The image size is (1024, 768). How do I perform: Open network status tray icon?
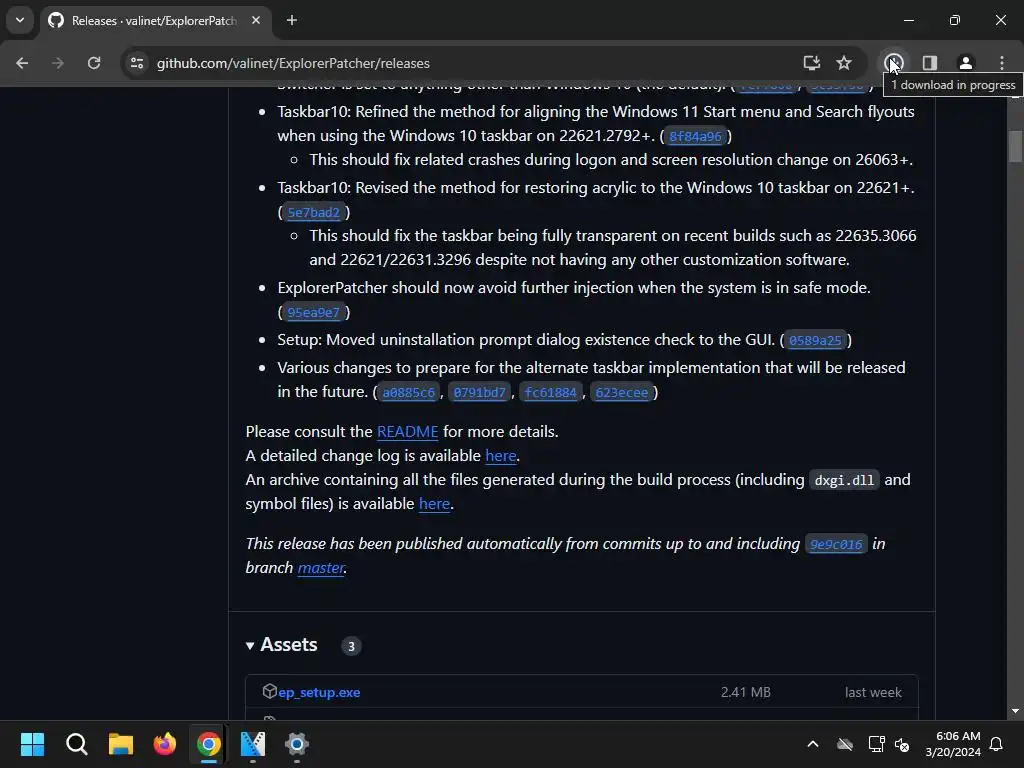pos(876,744)
